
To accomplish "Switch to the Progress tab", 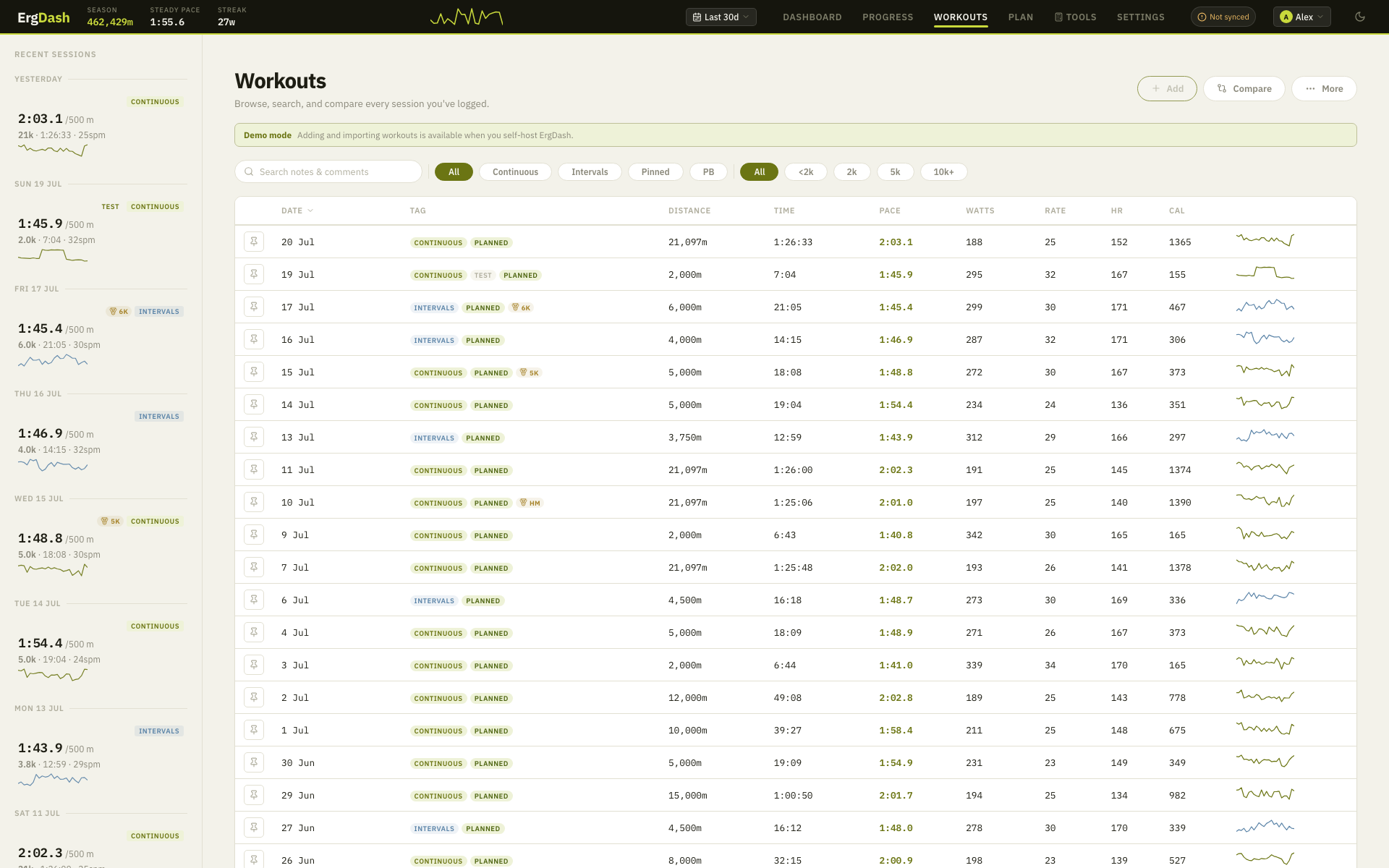I will pyautogui.click(x=888, y=17).
